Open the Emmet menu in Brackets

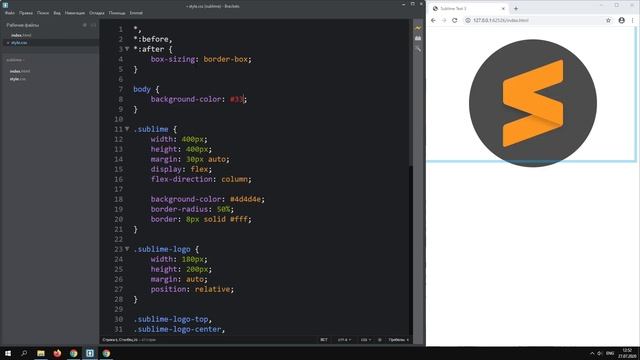(x=136, y=13)
